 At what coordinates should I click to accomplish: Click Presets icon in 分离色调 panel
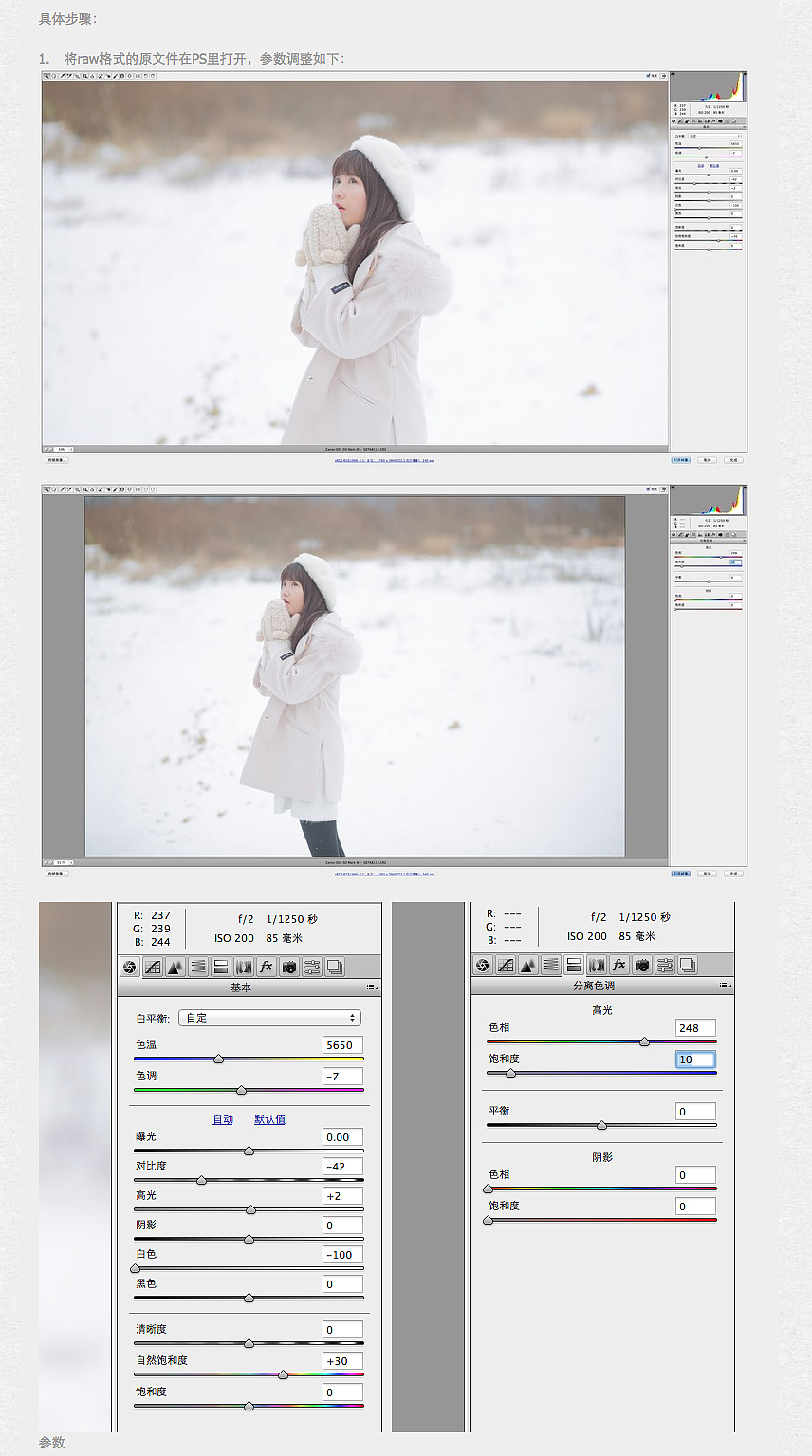[664, 965]
